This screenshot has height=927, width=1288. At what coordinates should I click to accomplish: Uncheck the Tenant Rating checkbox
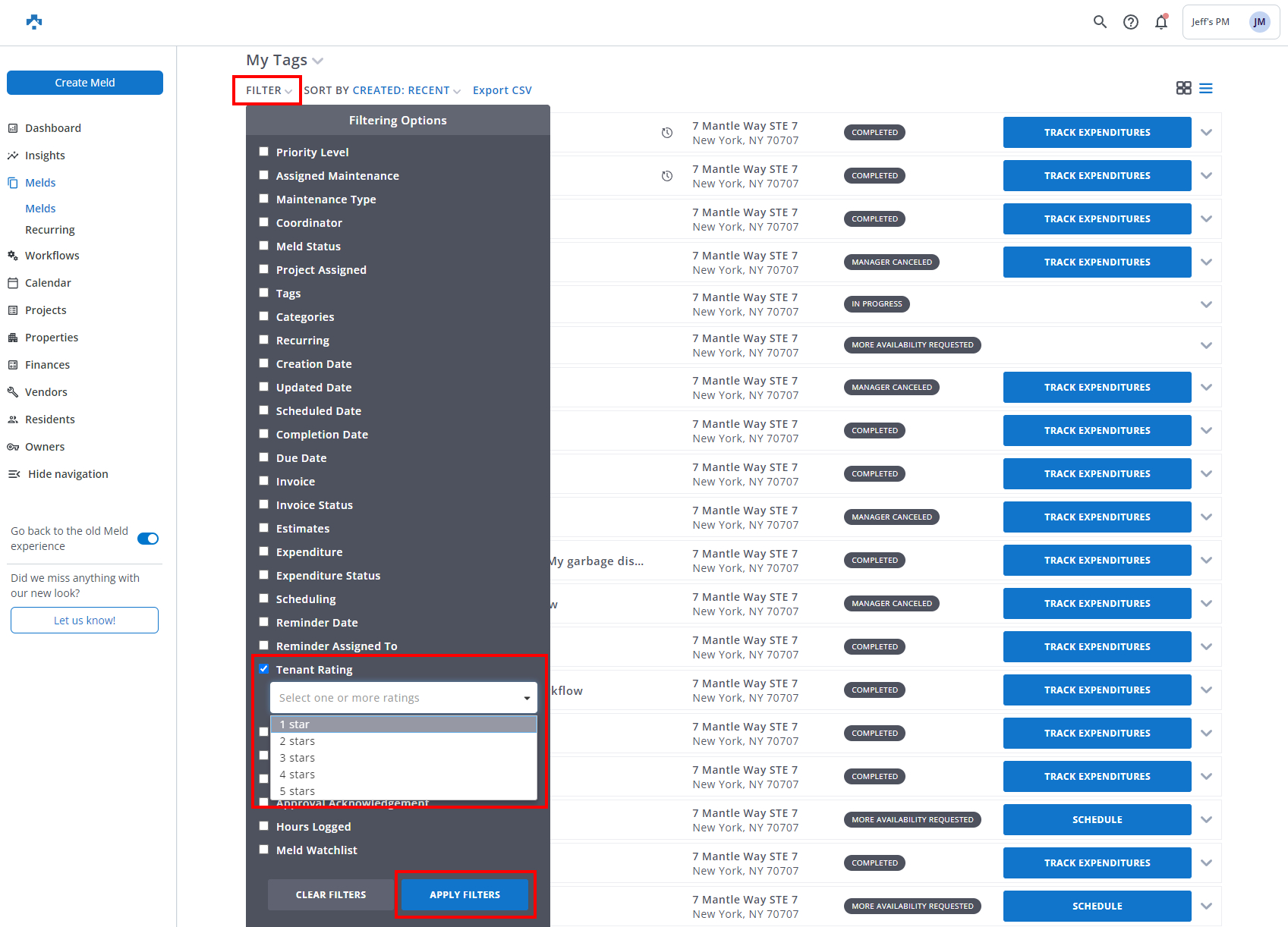coord(264,669)
